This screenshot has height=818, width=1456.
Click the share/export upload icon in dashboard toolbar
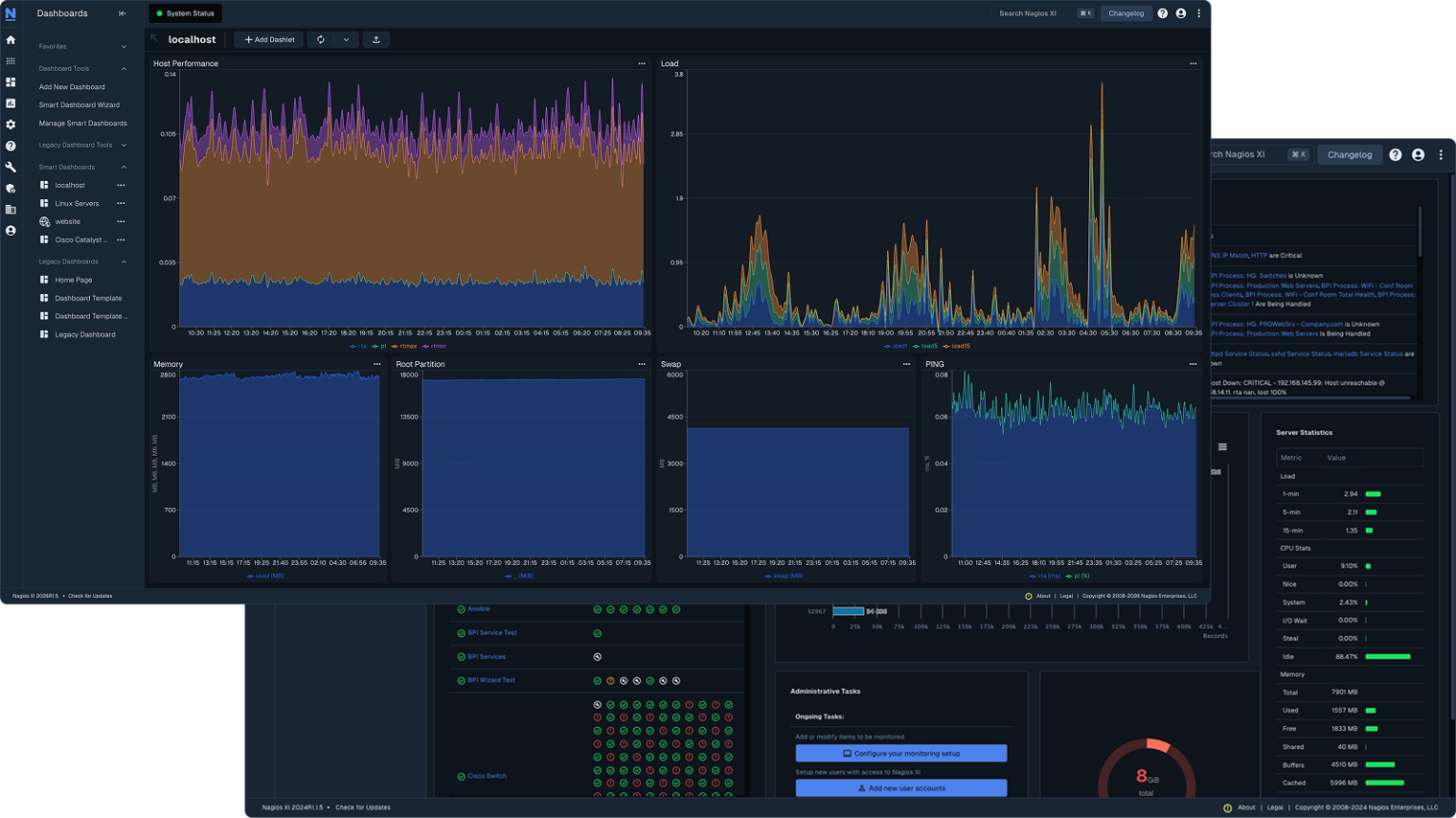click(x=376, y=40)
